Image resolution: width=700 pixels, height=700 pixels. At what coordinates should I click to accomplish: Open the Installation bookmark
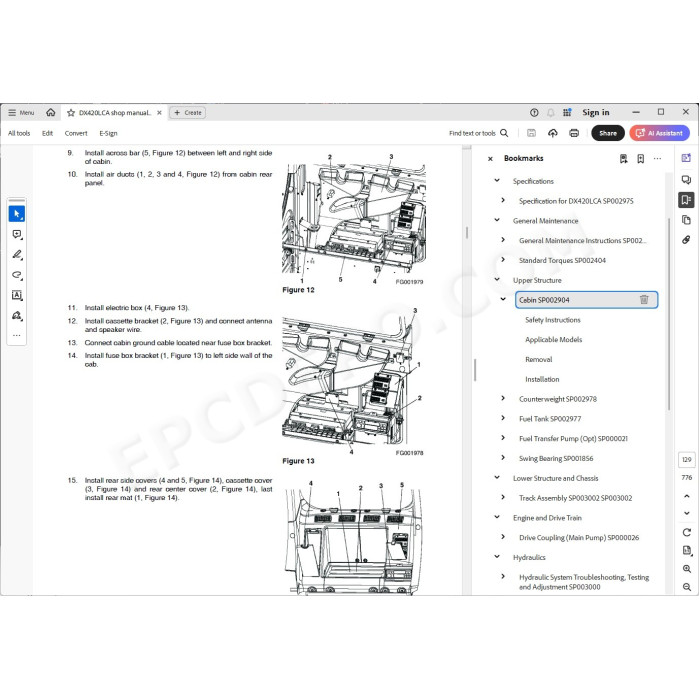[x=542, y=379]
